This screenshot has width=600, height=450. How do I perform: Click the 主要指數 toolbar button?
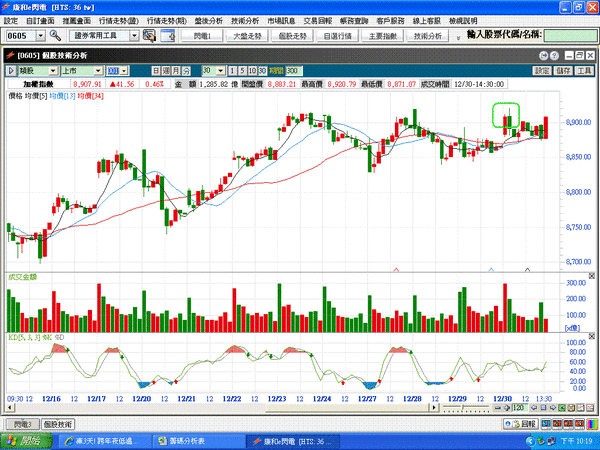[x=383, y=36]
